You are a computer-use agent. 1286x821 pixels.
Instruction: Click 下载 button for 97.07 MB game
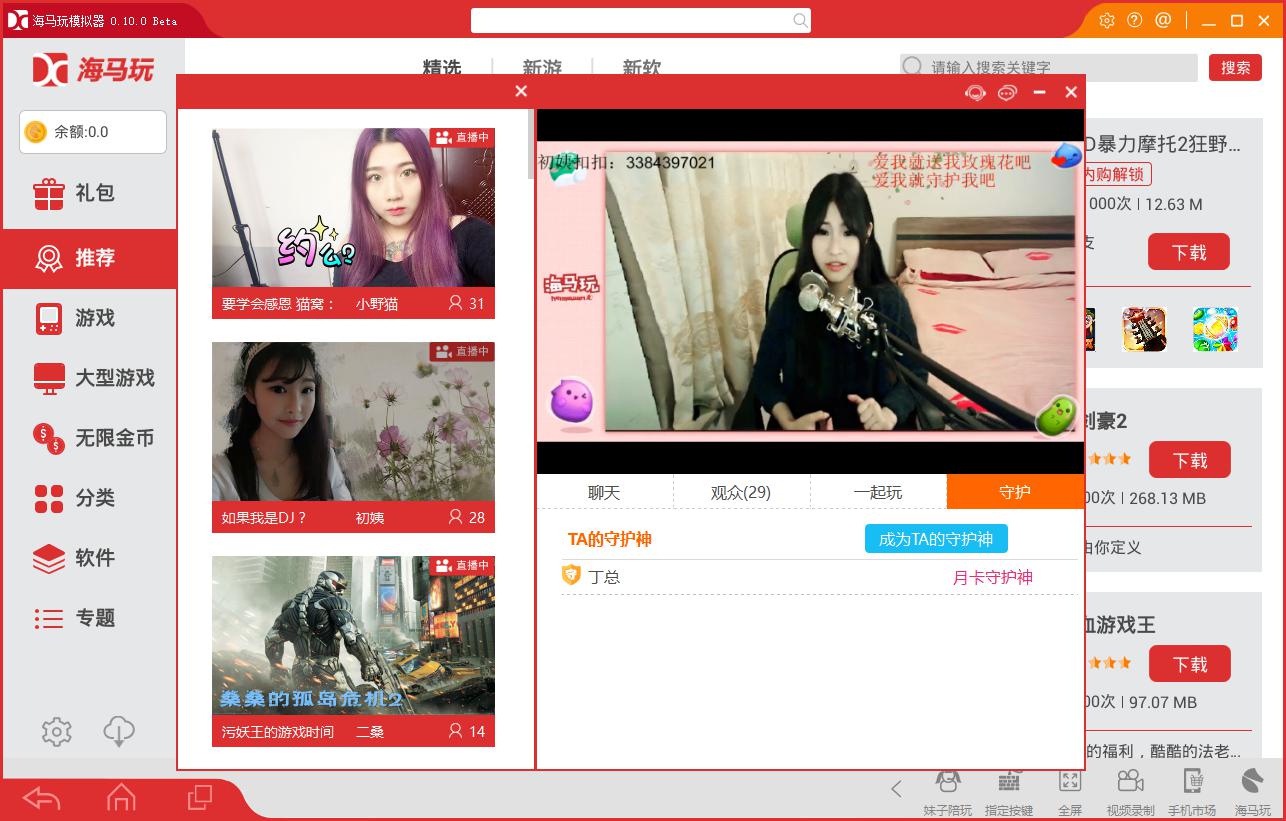(x=1189, y=664)
